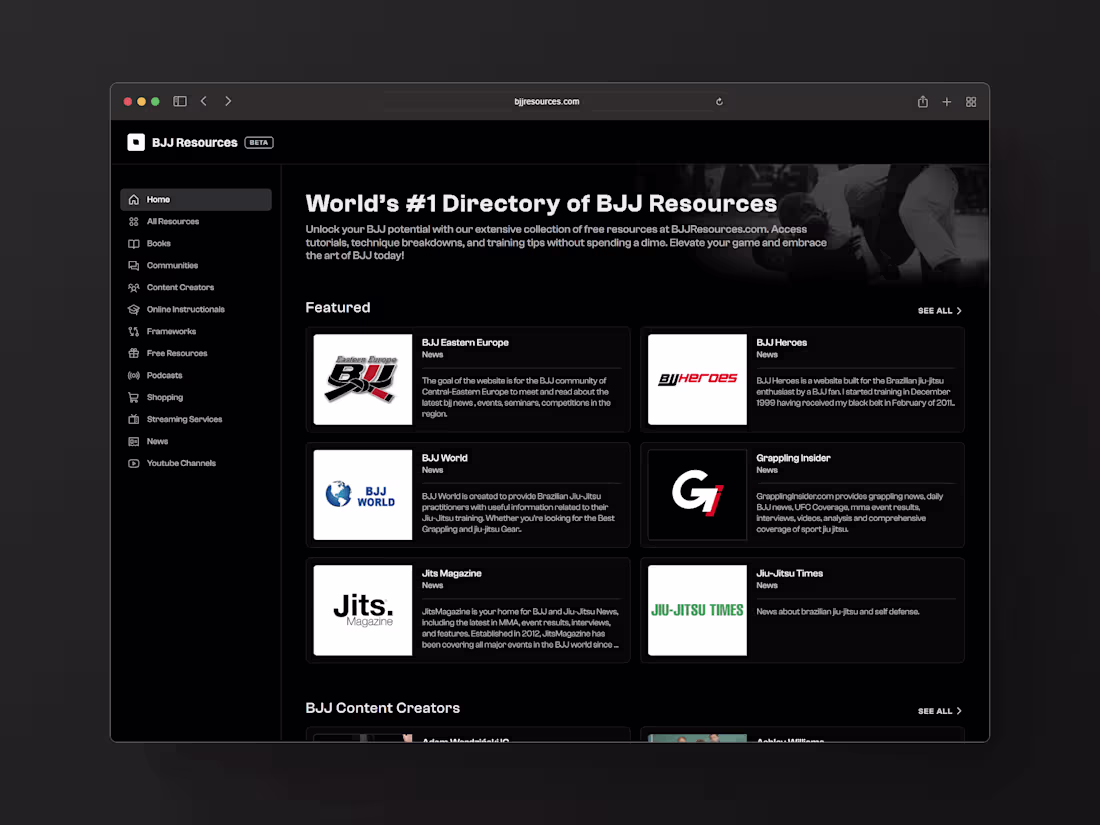Expand the Featured section via SEE ALL chevron
The height and width of the screenshot is (825, 1100).
(938, 311)
